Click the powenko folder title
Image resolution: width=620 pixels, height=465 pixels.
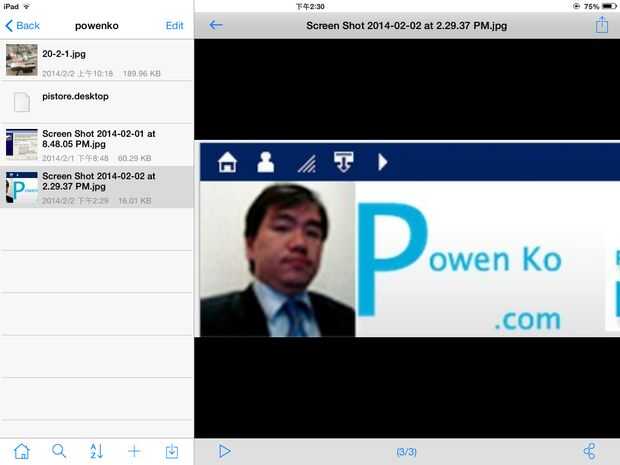point(97,26)
